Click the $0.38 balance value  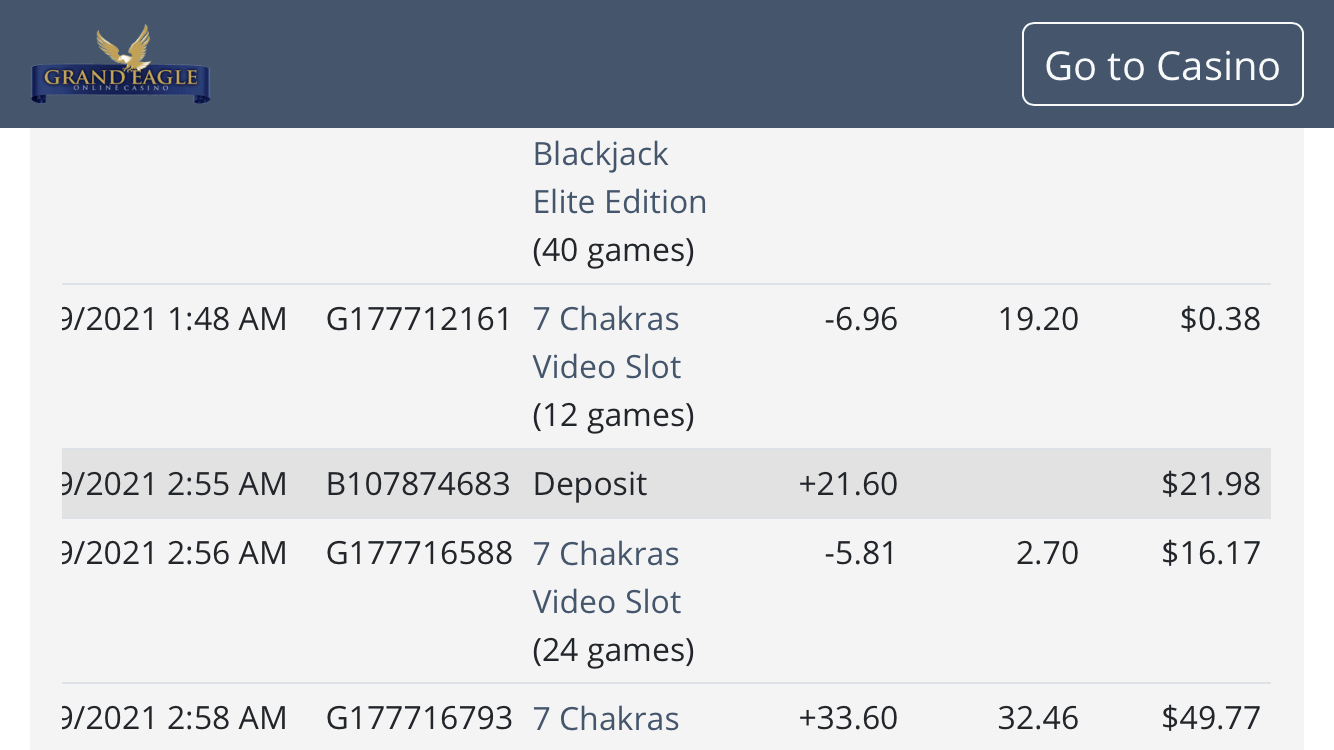click(x=1220, y=319)
